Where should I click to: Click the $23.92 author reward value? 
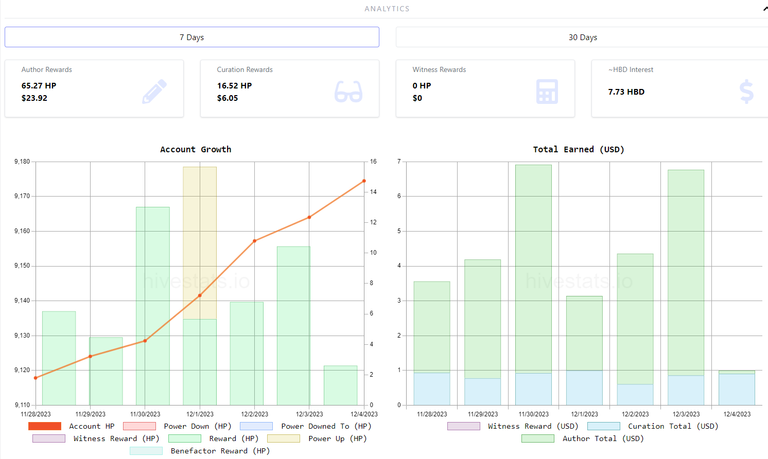point(34,98)
